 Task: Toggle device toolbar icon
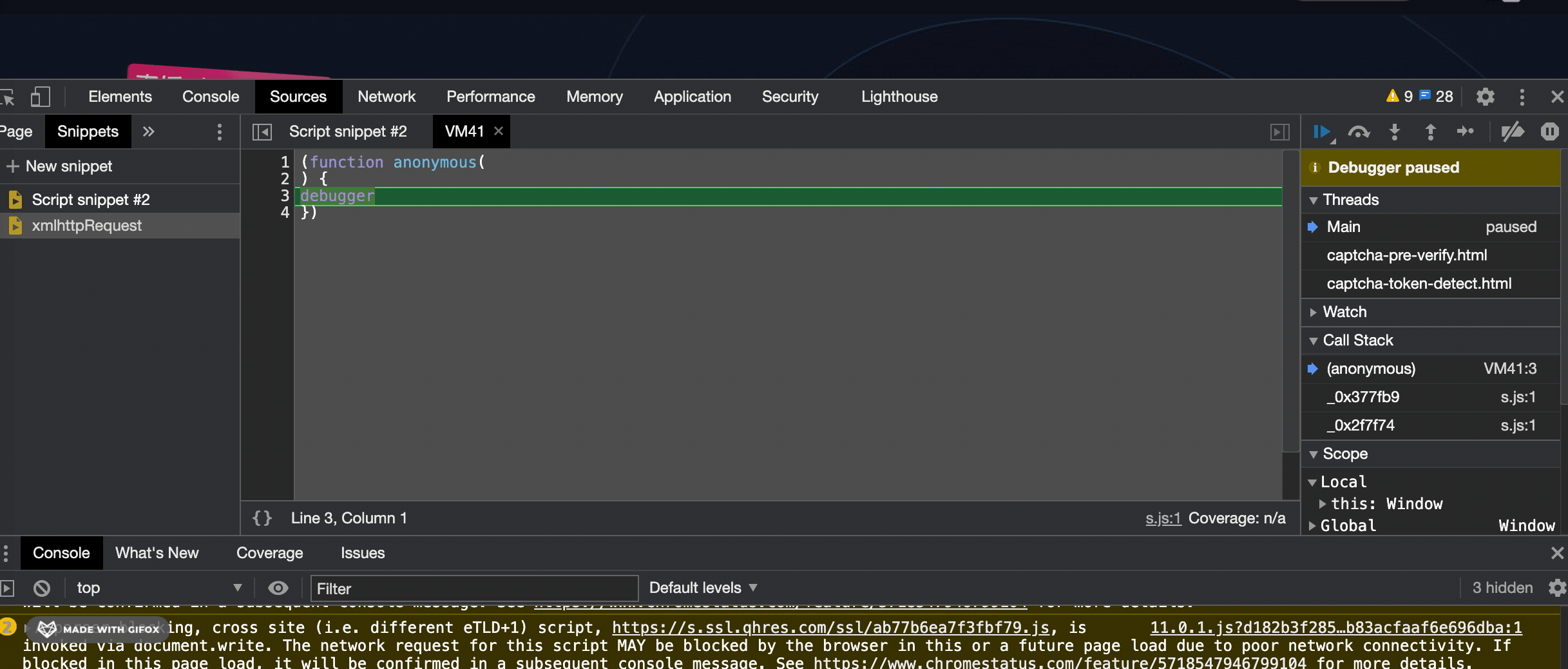[x=40, y=97]
